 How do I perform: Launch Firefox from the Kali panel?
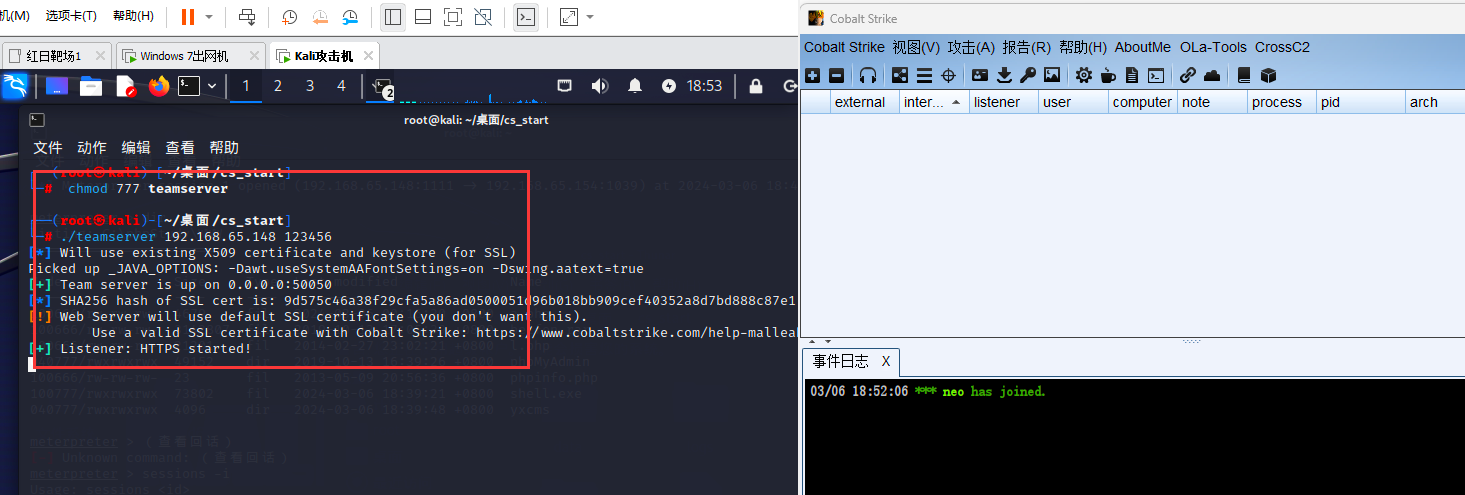coord(158,87)
